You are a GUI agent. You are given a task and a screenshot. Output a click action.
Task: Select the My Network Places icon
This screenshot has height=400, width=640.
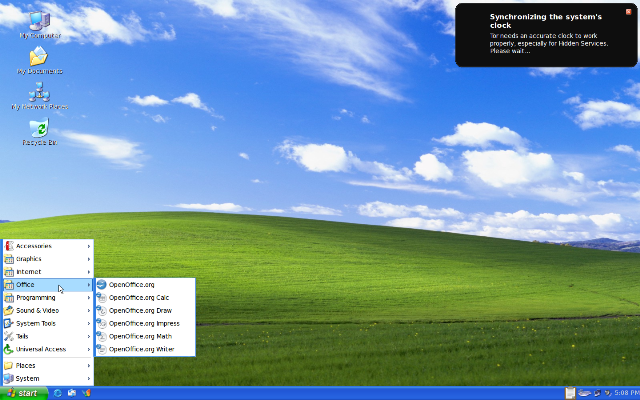(40, 96)
